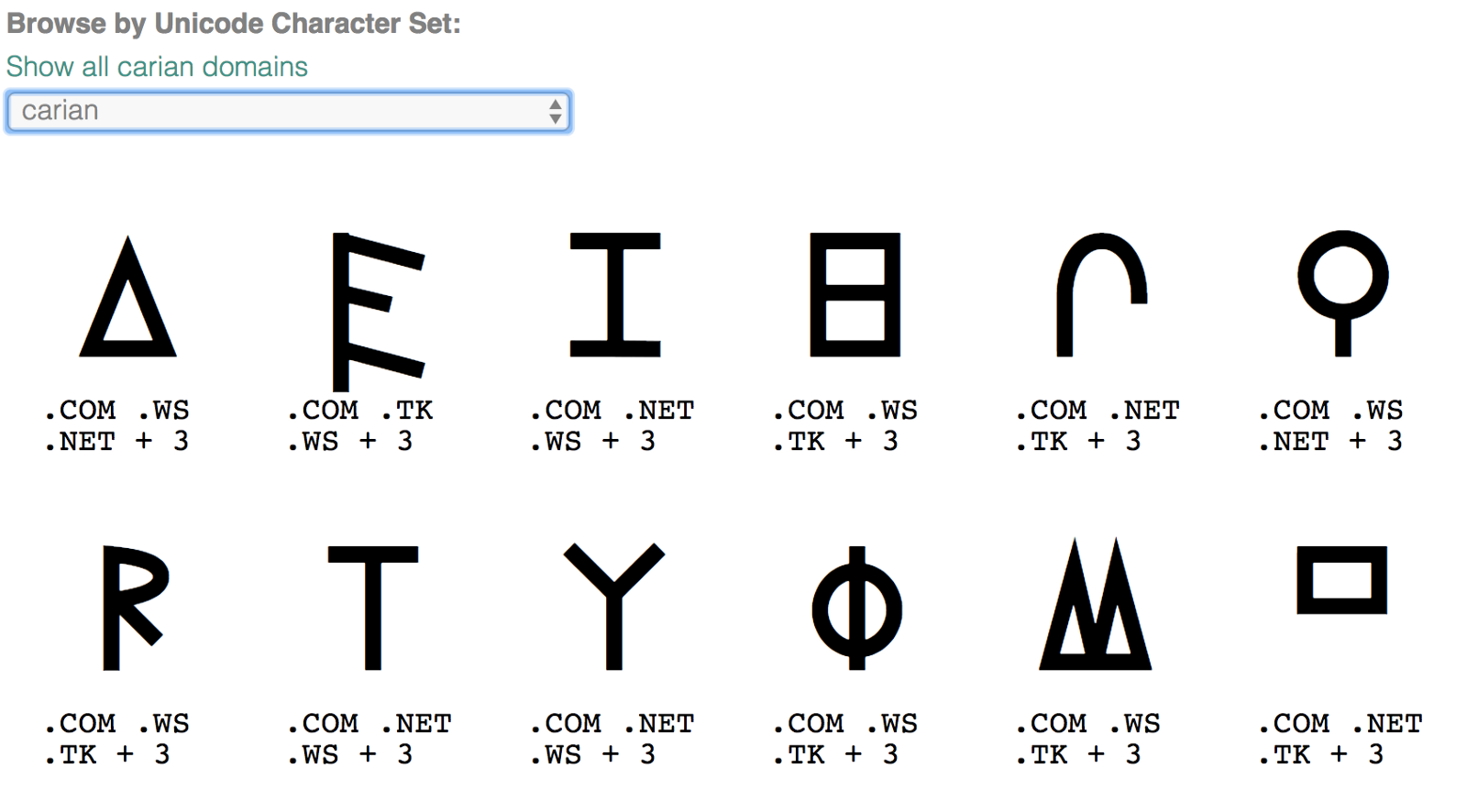Click the square glyph divided by horizontal bar
The width and height of the screenshot is (1467, 812).
(855, 294)
